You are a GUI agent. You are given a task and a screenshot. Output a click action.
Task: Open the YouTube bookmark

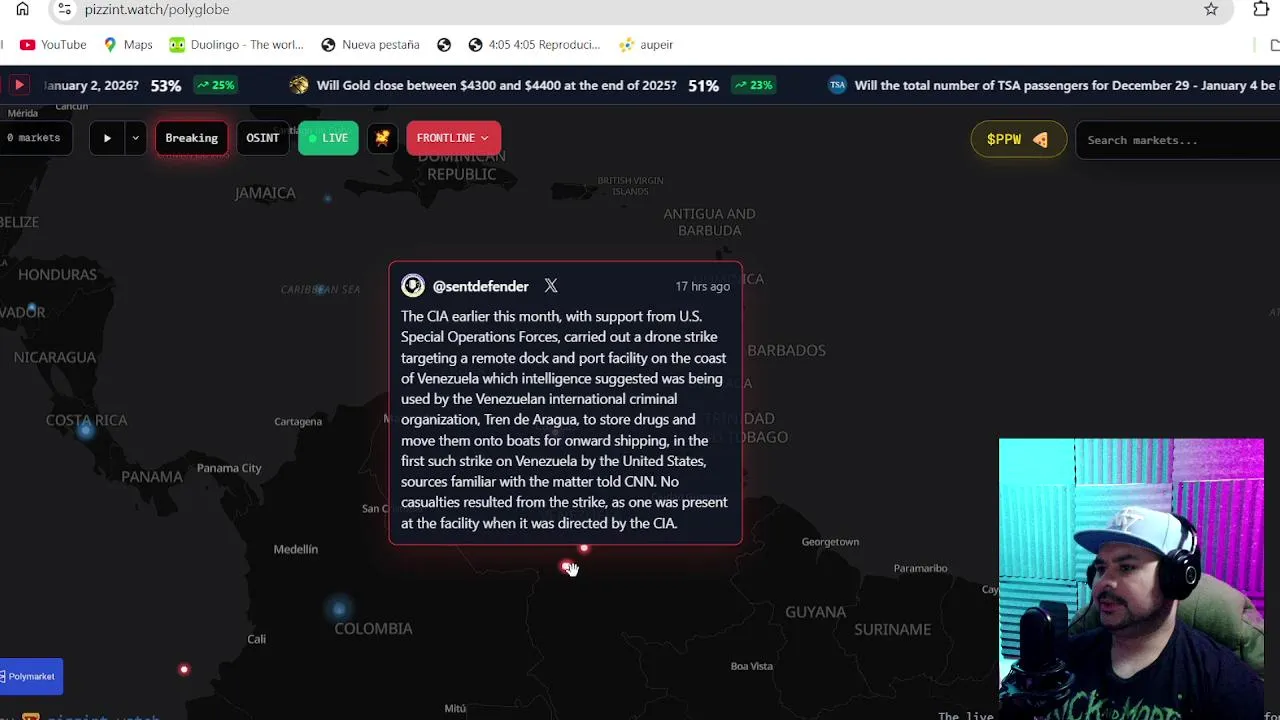click(53, 45)
